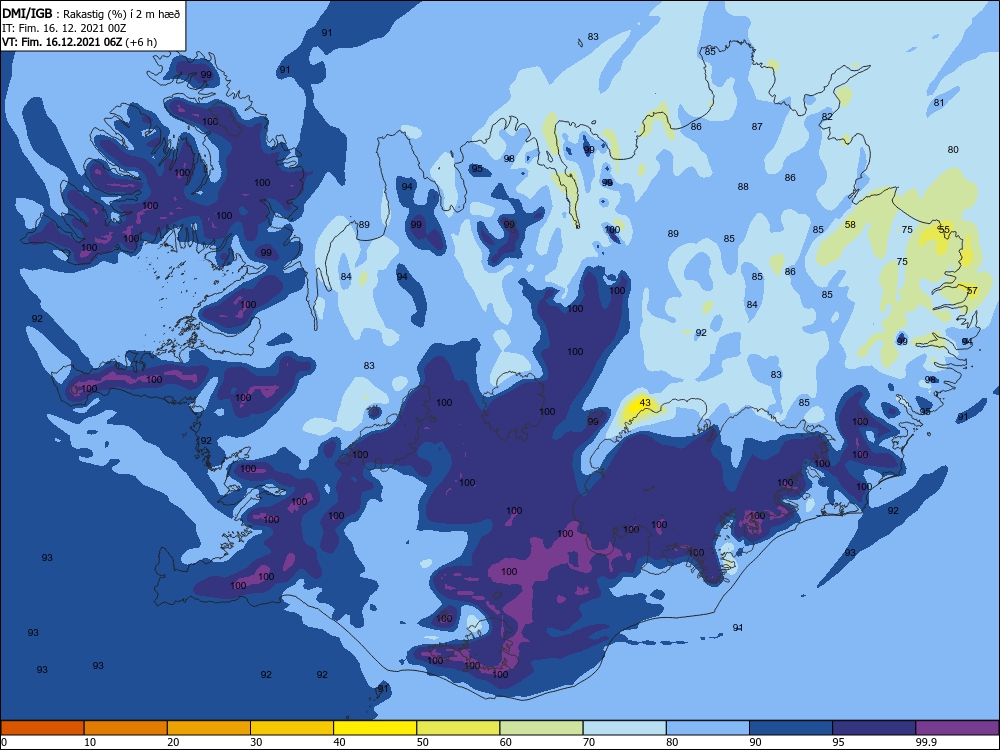The image size is (1000, 750).
Task: Click the "IT: Fim. 16. 12. 2021 00Z" line
Action: click(x=64, y=29)
